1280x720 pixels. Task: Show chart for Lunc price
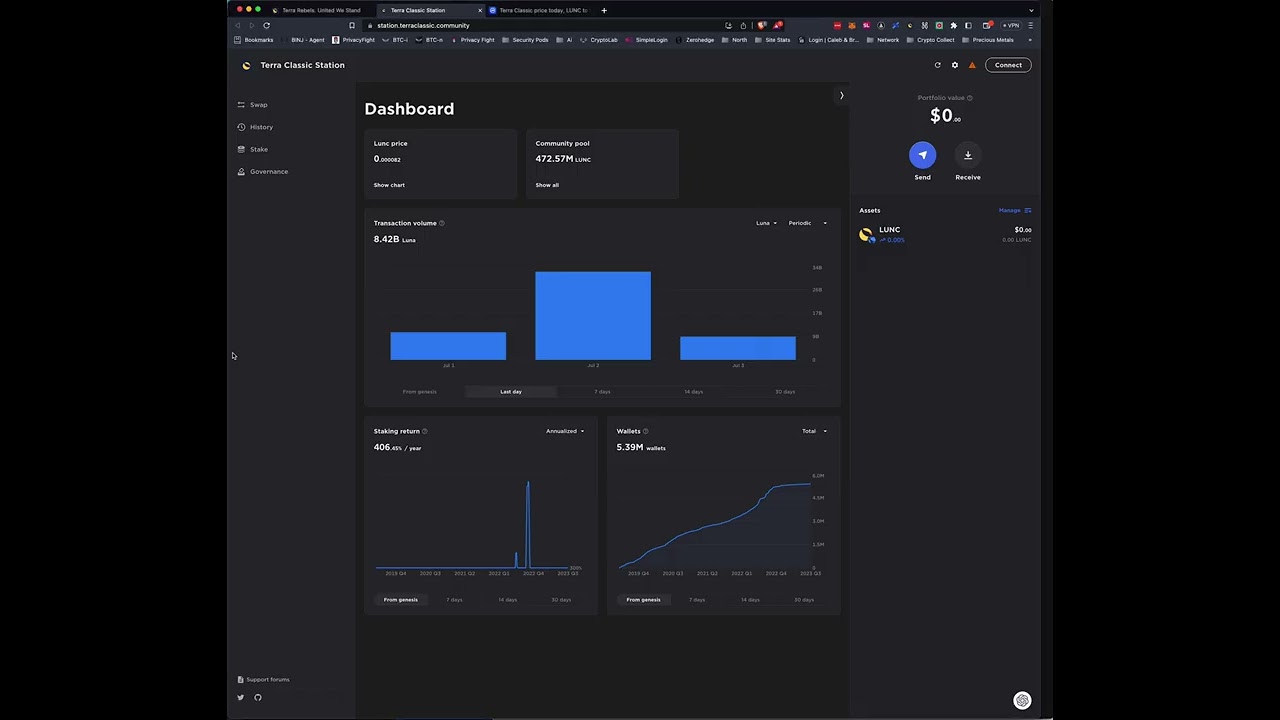389,185
